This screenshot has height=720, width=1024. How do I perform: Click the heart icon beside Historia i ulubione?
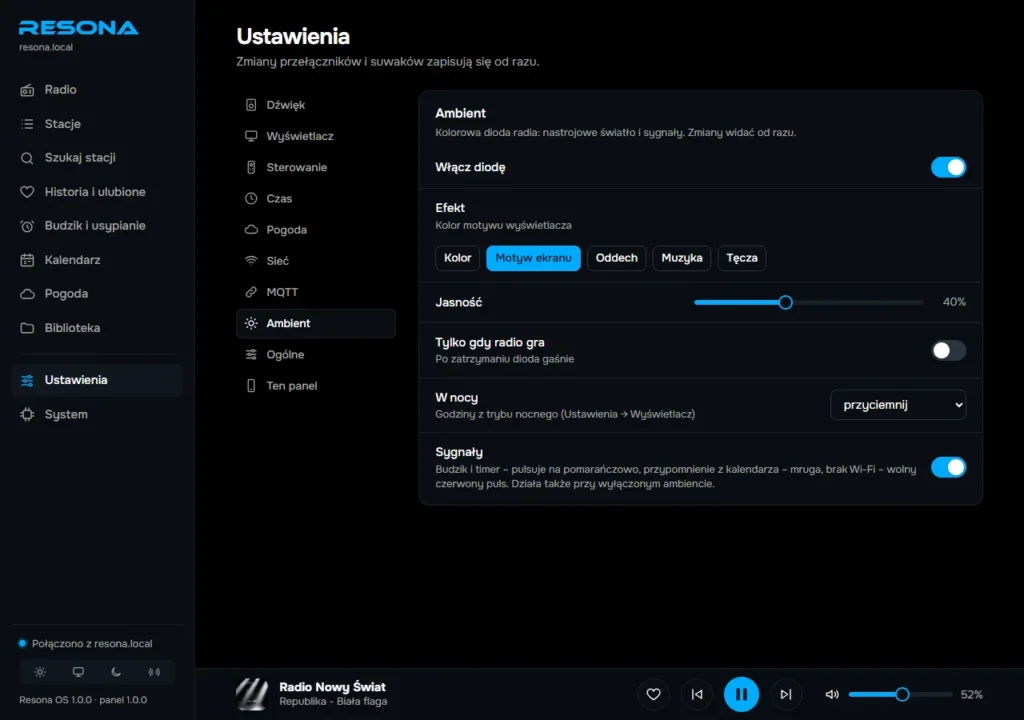[x=27, y=192]
